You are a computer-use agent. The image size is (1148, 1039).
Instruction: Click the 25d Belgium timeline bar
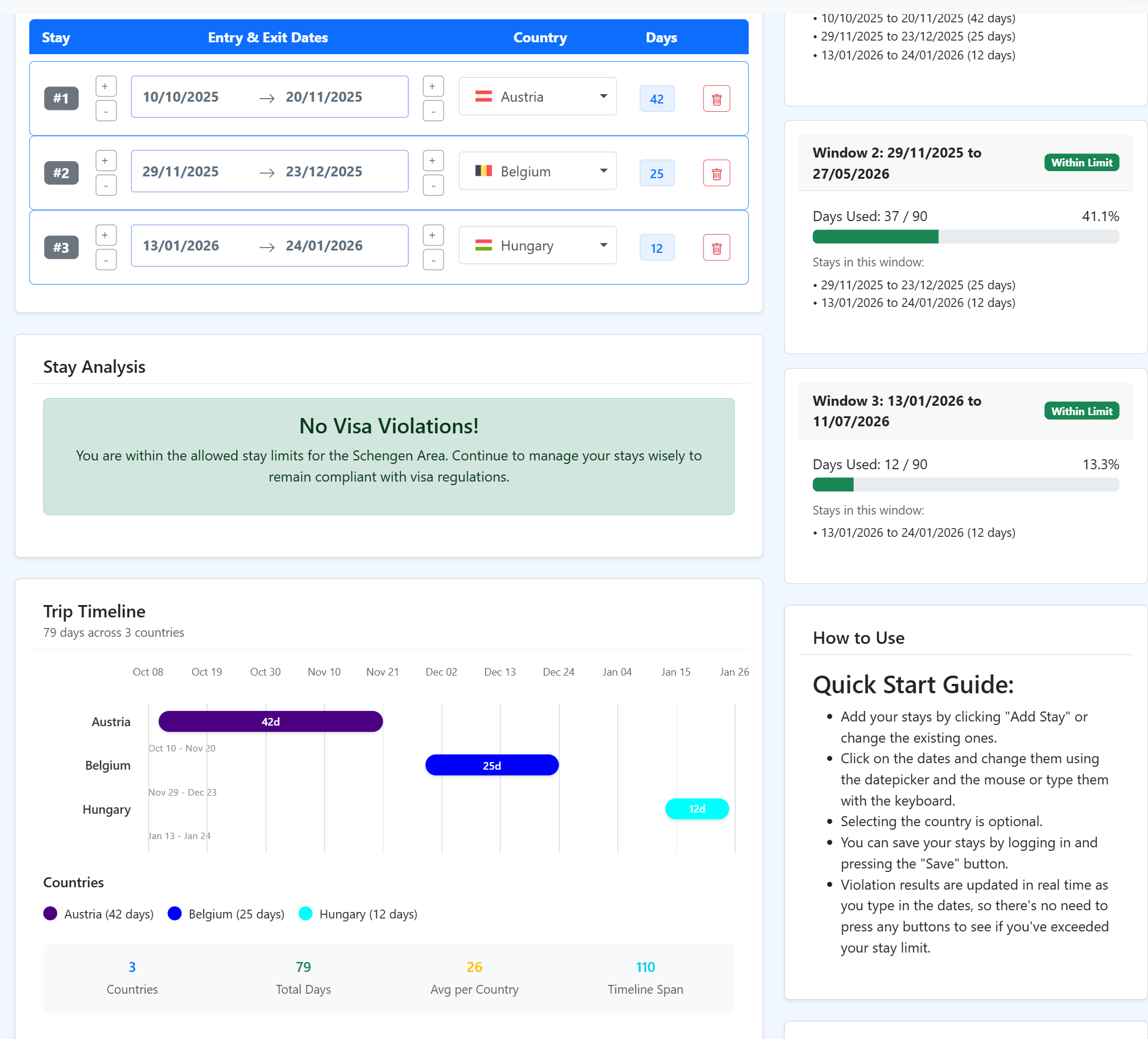coord(491,766)
